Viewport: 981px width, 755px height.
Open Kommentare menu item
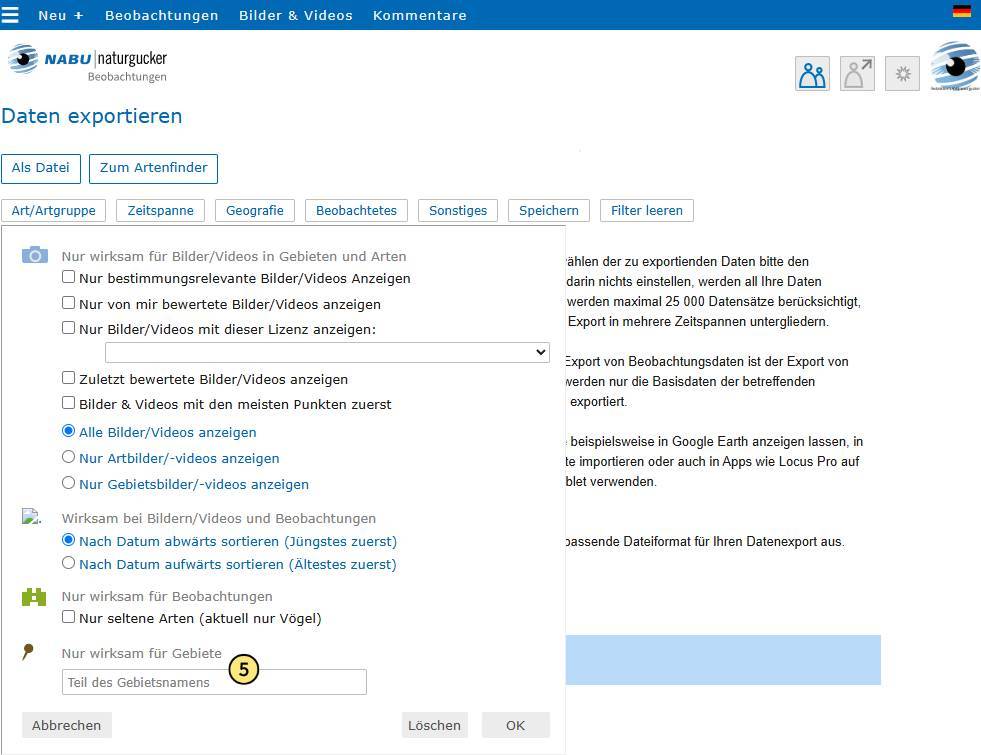(420, 15)
